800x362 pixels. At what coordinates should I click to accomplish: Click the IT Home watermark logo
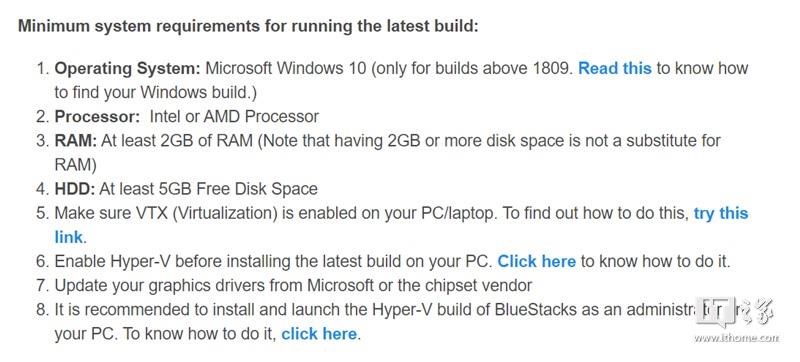pos(735,313)
